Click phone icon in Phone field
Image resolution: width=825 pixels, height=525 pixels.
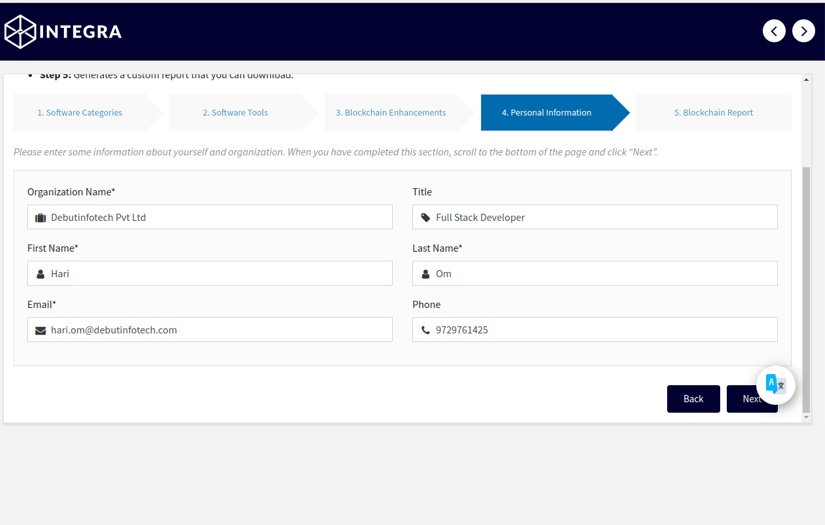[426, 330]
